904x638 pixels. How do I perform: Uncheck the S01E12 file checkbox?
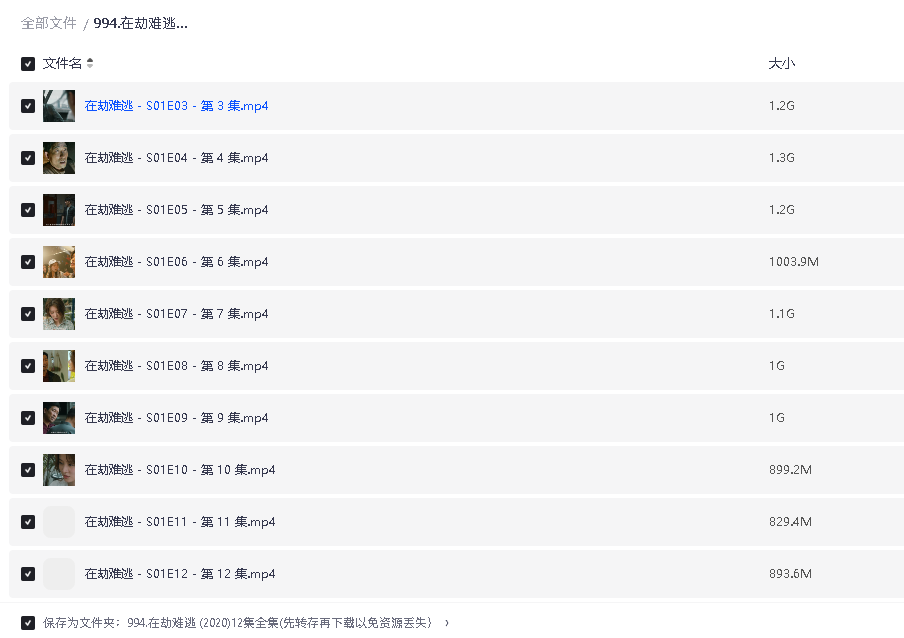click(28, 574)
